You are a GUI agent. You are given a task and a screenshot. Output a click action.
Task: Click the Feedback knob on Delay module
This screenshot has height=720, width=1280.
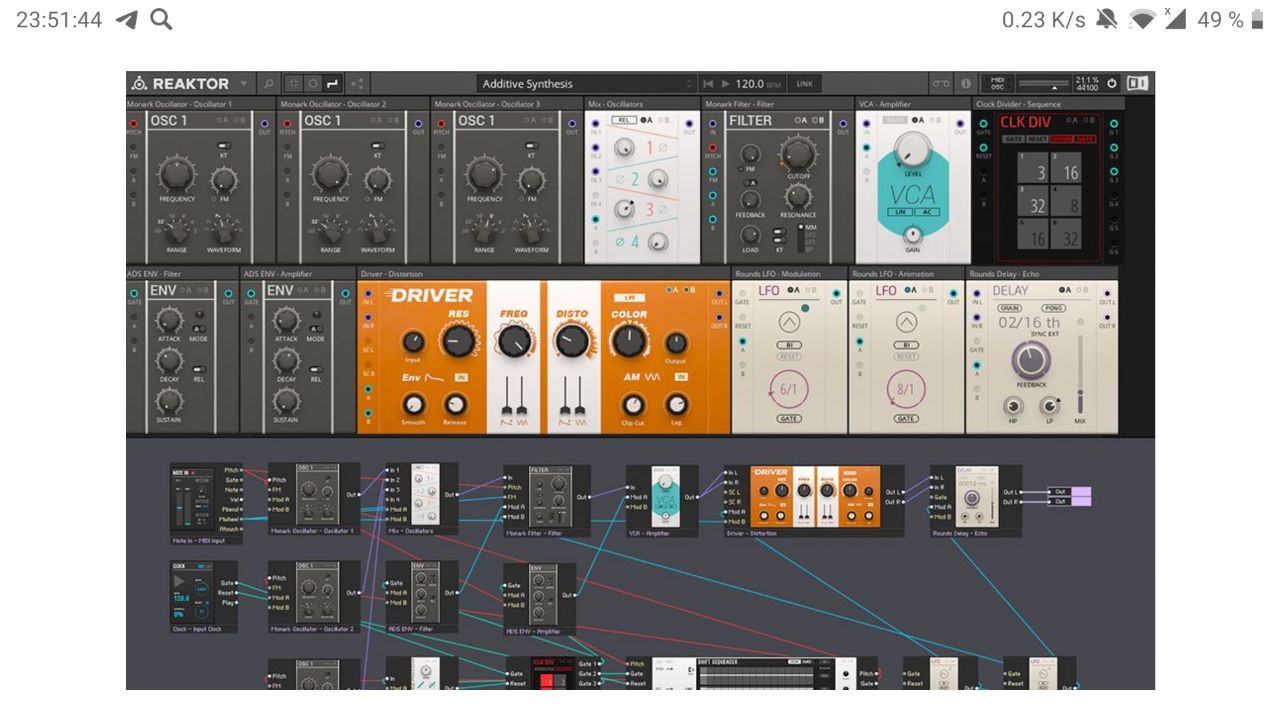pos(1031,361)
